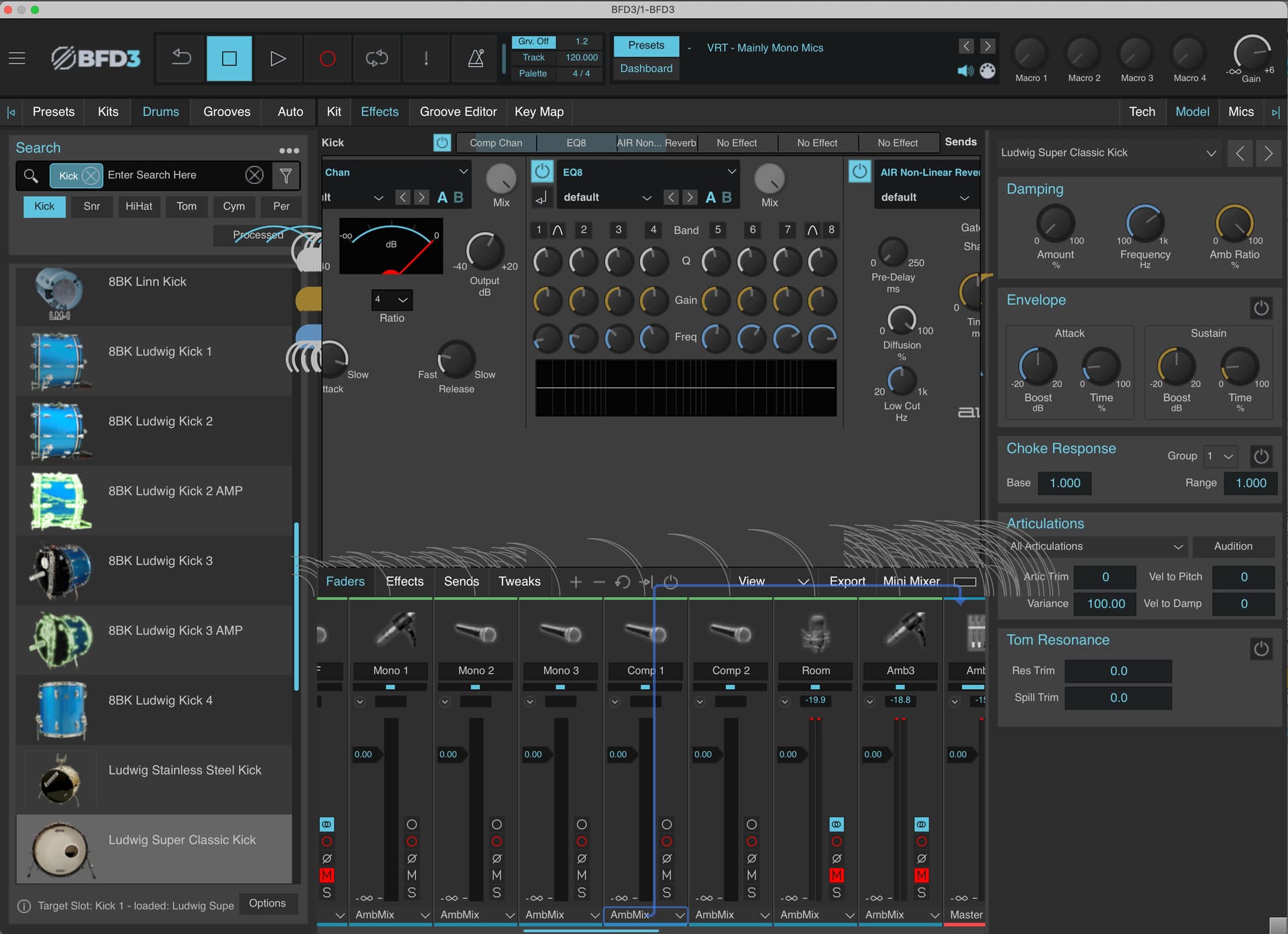The image size is (1288, 934).
Task: Click the undo arrow icon
Action: (x=181, y=58)
